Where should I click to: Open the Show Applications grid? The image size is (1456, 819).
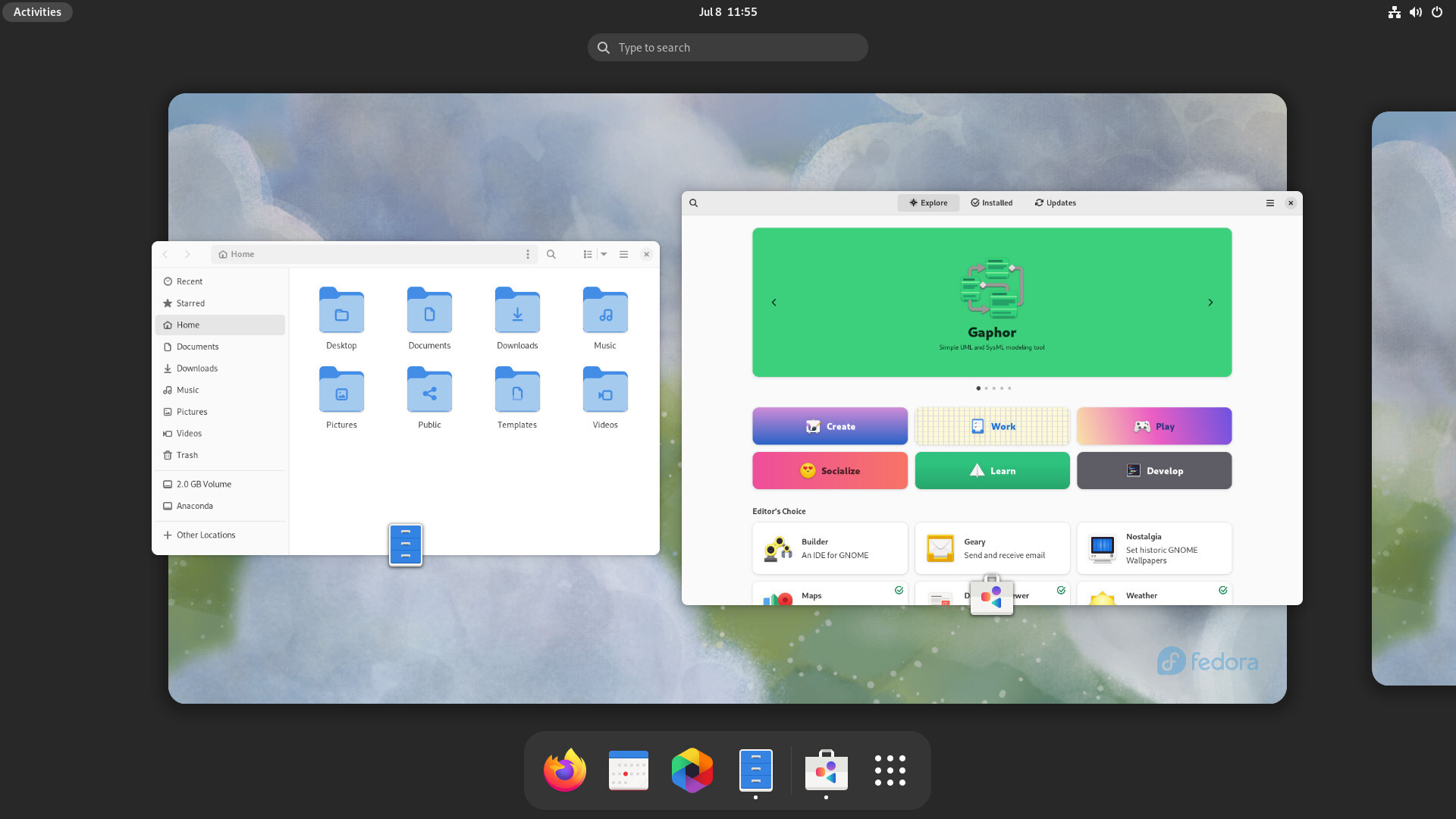890,770
